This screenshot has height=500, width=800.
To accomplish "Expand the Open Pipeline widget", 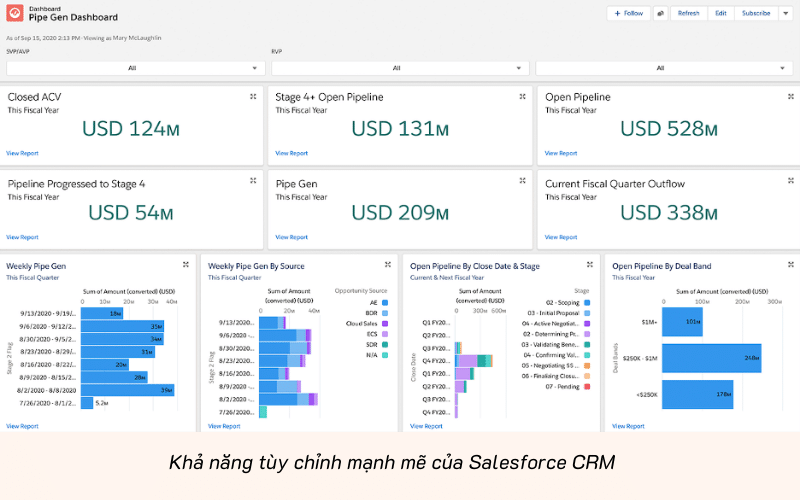I will pos(791,96).
